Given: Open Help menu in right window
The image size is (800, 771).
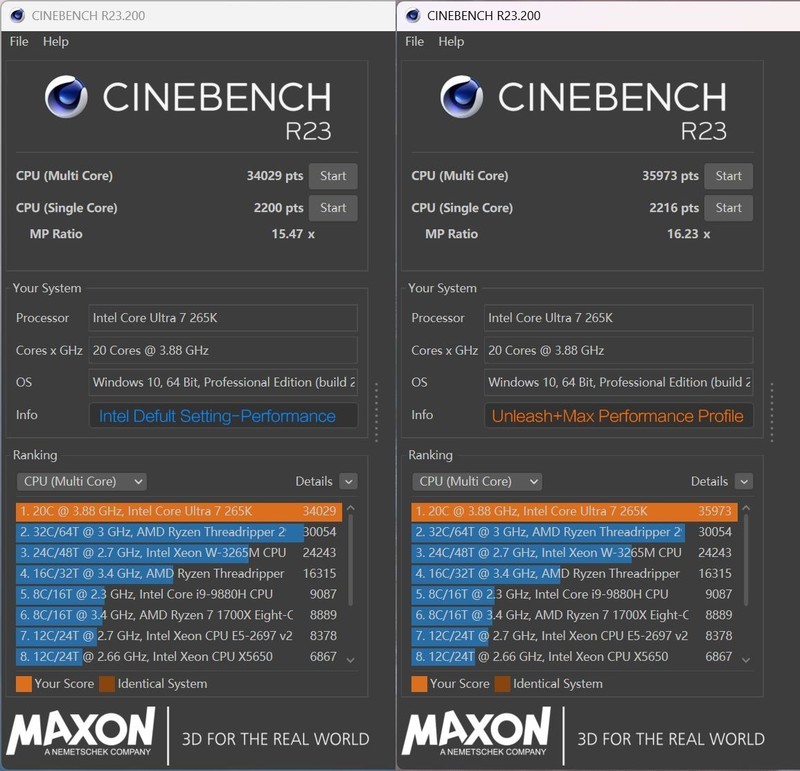Looking at the screenshot, I should tap(451, 42).
